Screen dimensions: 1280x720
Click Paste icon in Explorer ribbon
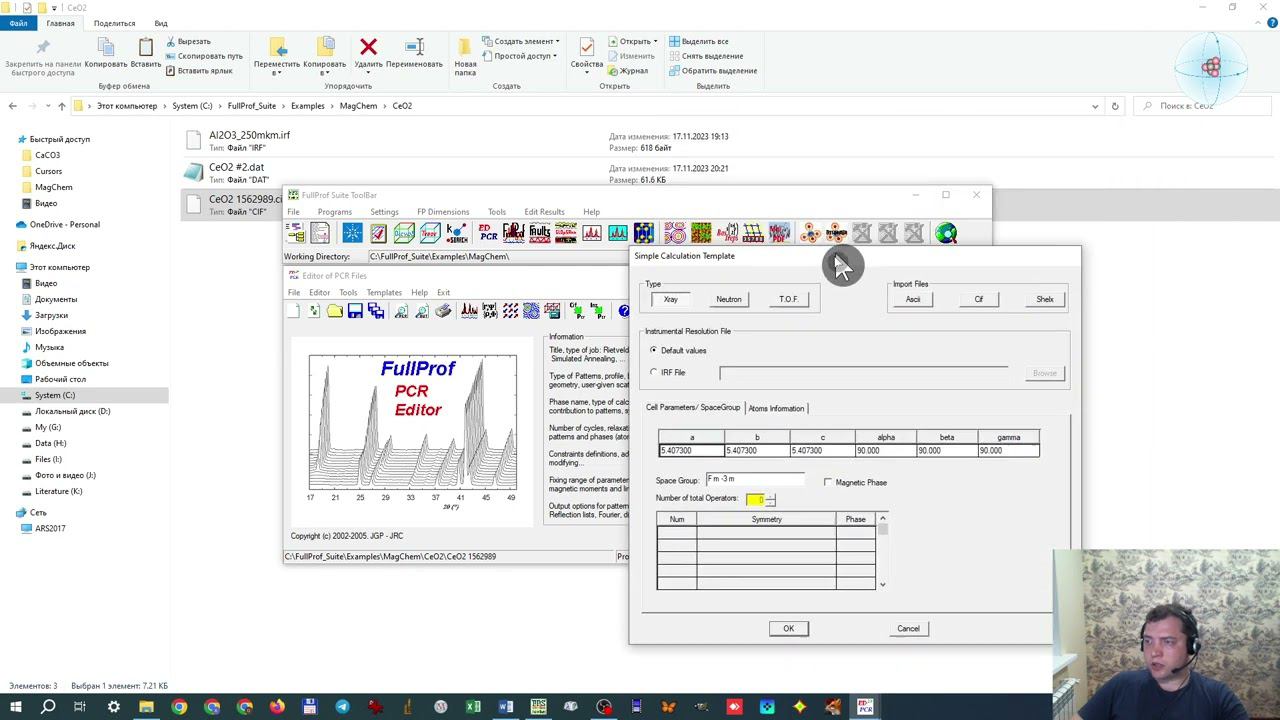[x=146, y=53]
